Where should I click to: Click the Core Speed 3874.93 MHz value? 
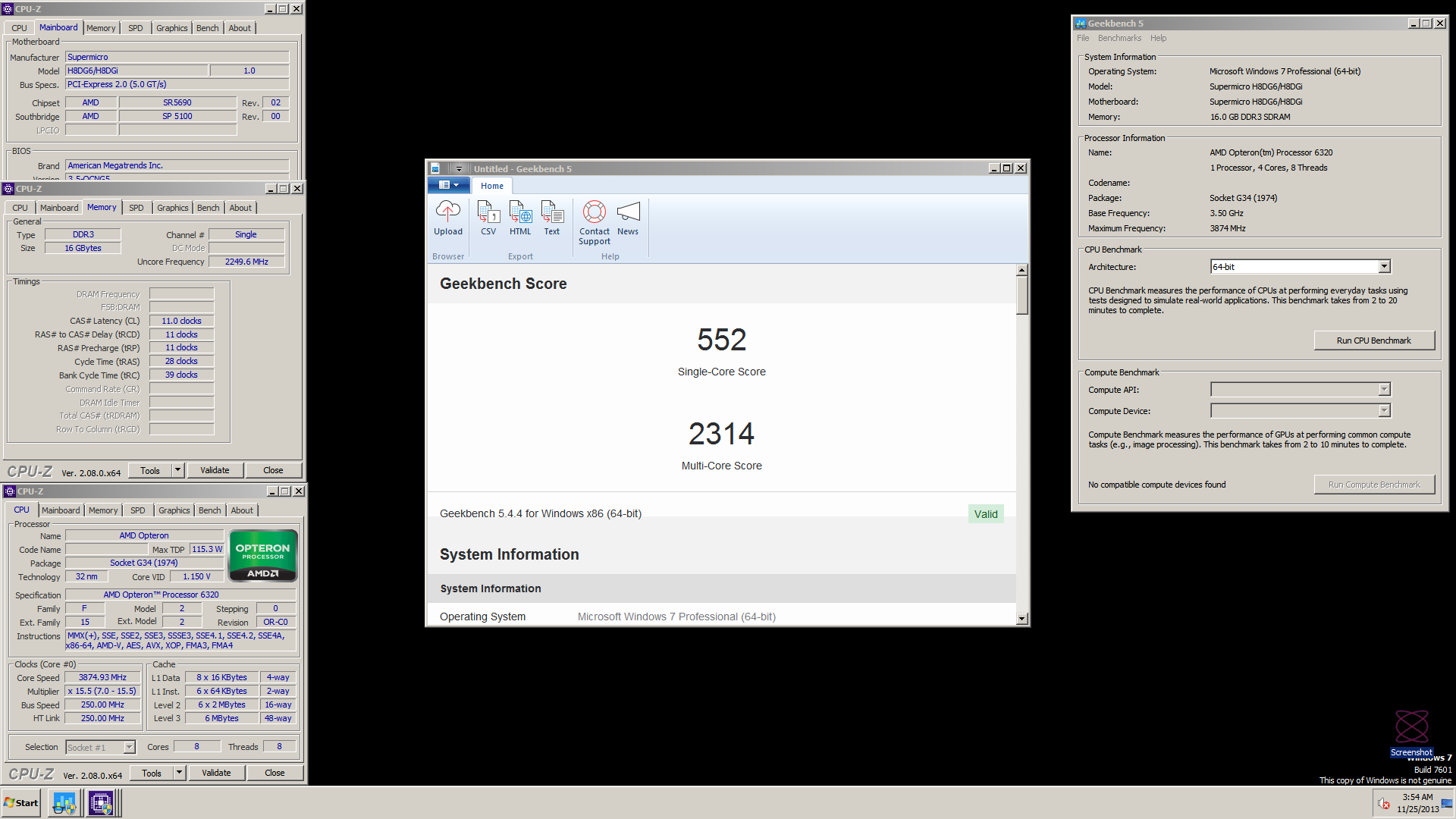tap(102, 678)
